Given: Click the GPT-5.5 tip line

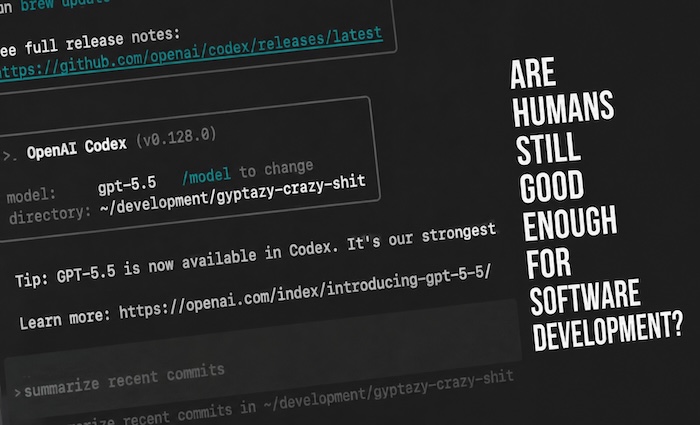Looking at the screenshot, I should pyautogui.click(x=255, y=255).
